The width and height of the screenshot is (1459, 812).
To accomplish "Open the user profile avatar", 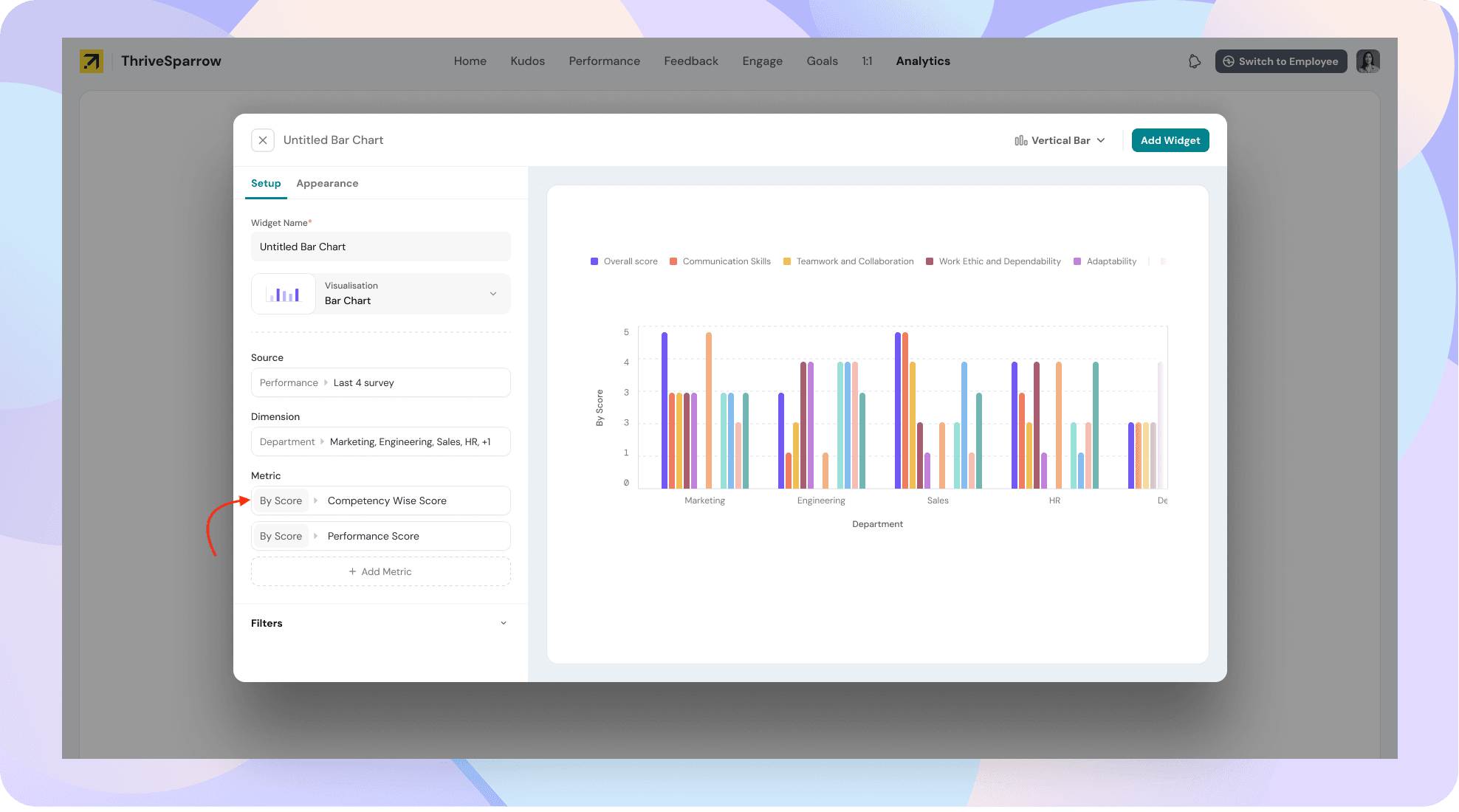I will coord(1368,61).
